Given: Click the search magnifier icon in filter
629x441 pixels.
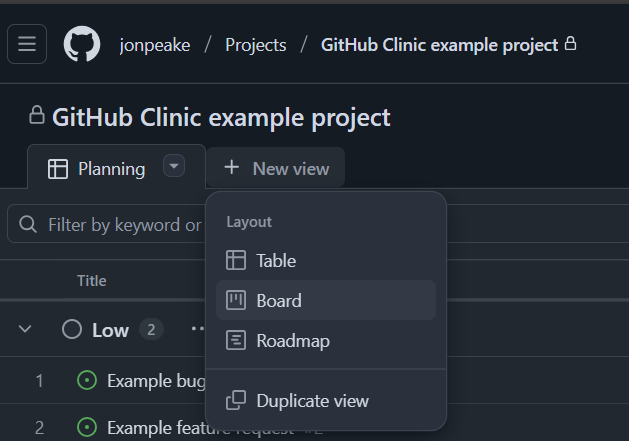Looking at the screenshot, I should tap(28, 224).
